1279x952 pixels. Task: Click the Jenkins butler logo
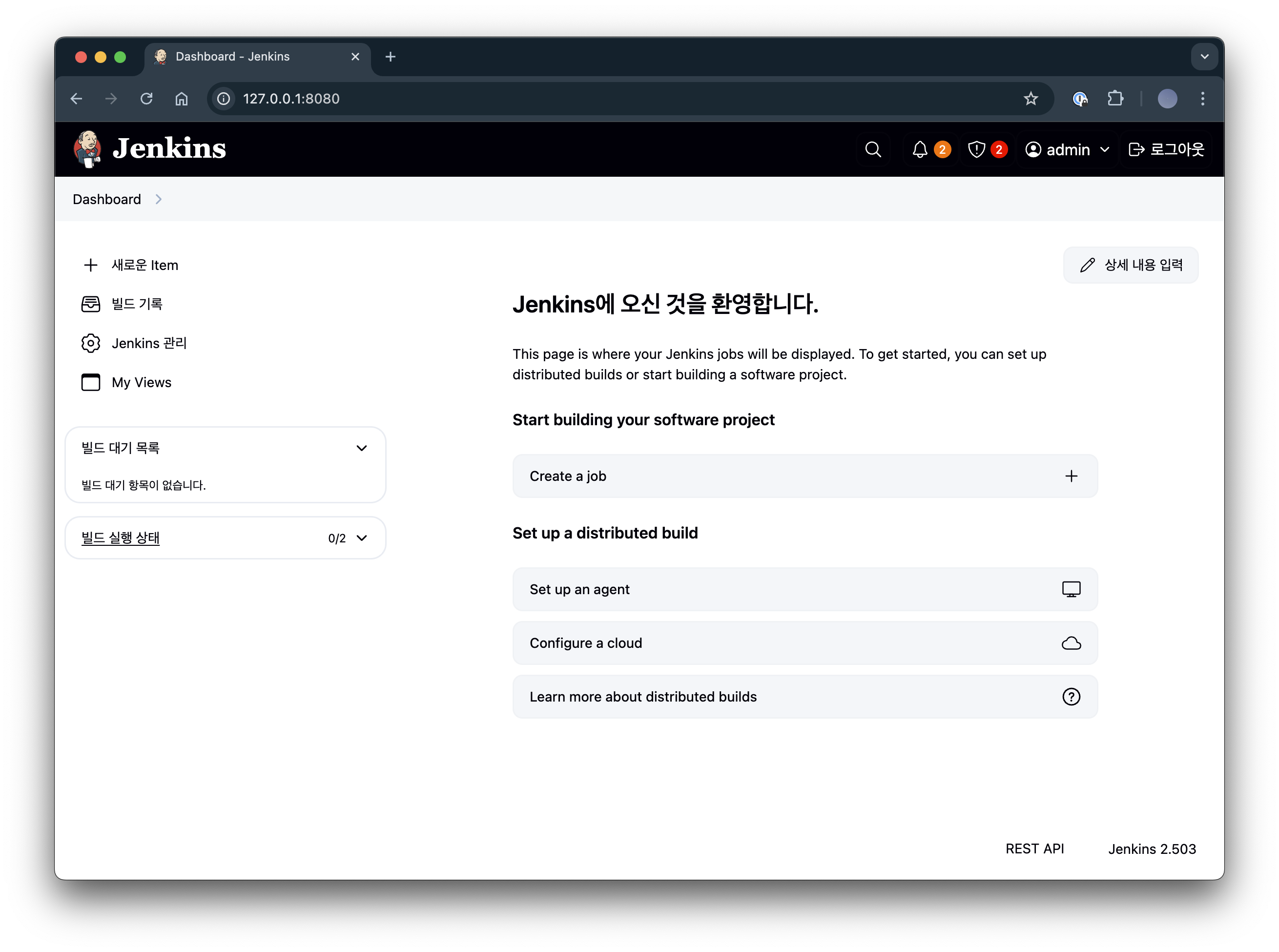coord(87,149)
